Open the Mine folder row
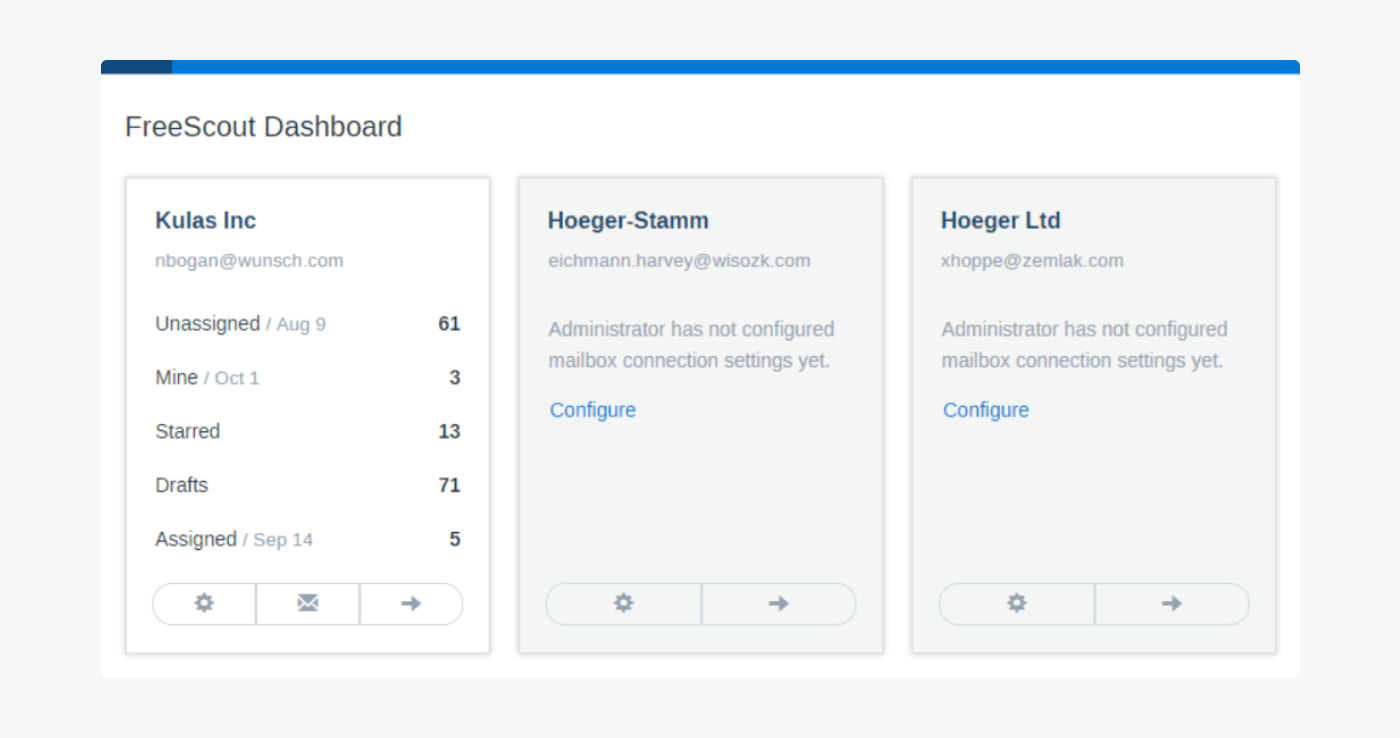Viewport: 1400px width, 738px height. [308, 378]
